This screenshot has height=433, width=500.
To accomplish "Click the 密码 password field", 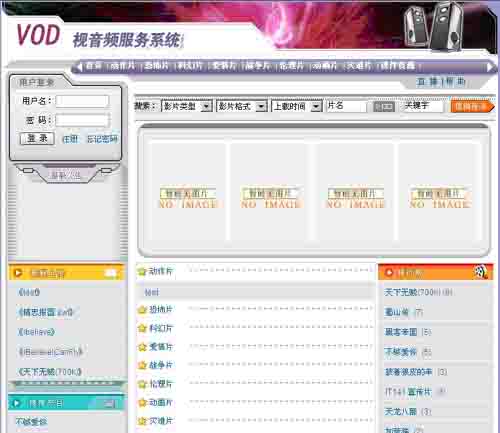I will pyautogui.click(x=82, y=120).
